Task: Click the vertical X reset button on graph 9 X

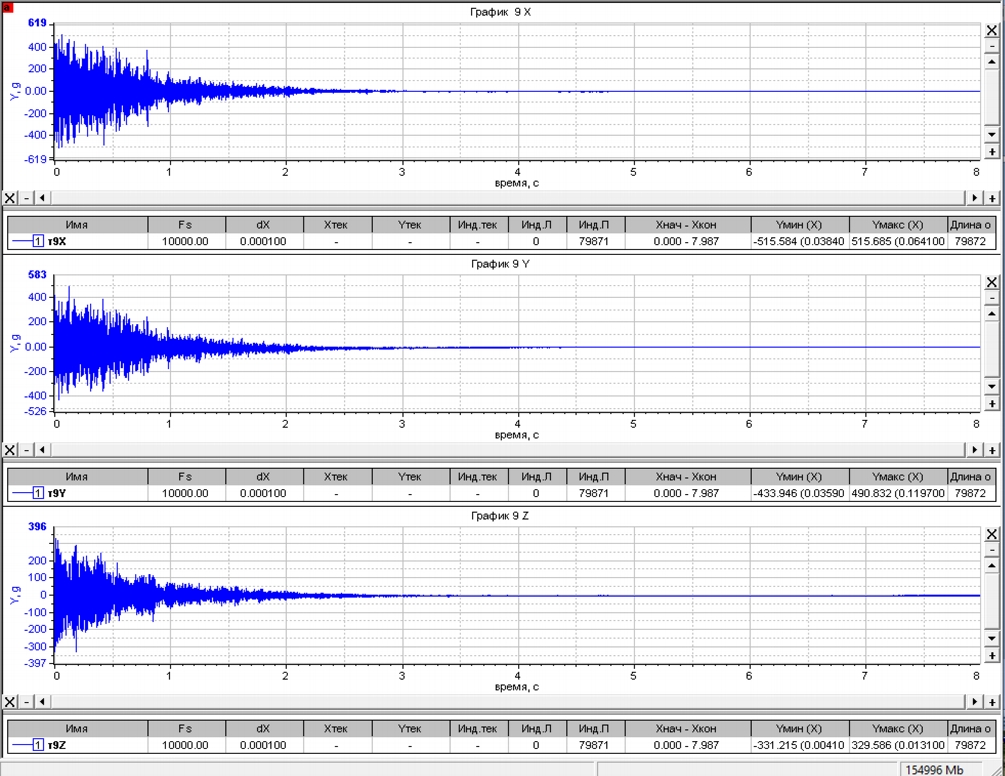Action: pyautogui.click(x=992, y=31)
